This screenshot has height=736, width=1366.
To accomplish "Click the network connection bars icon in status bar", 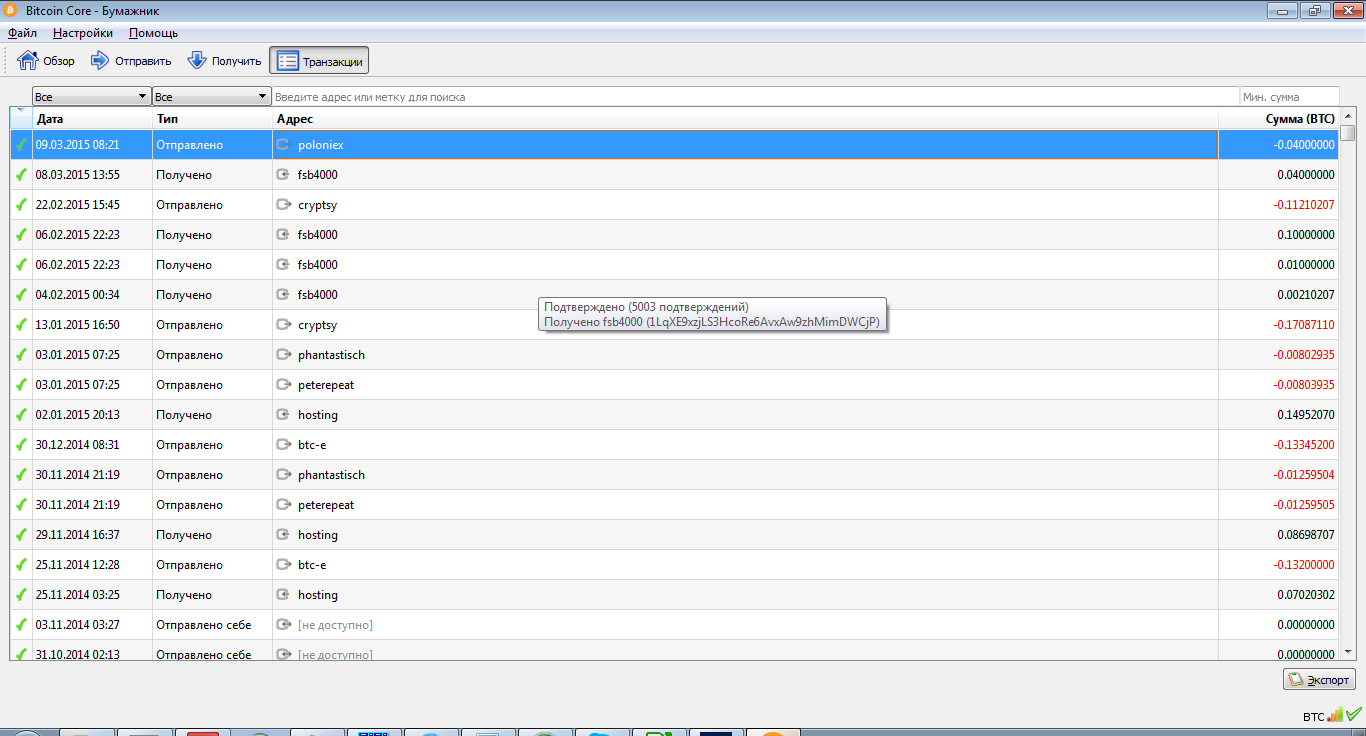I will coord(1336,716).
